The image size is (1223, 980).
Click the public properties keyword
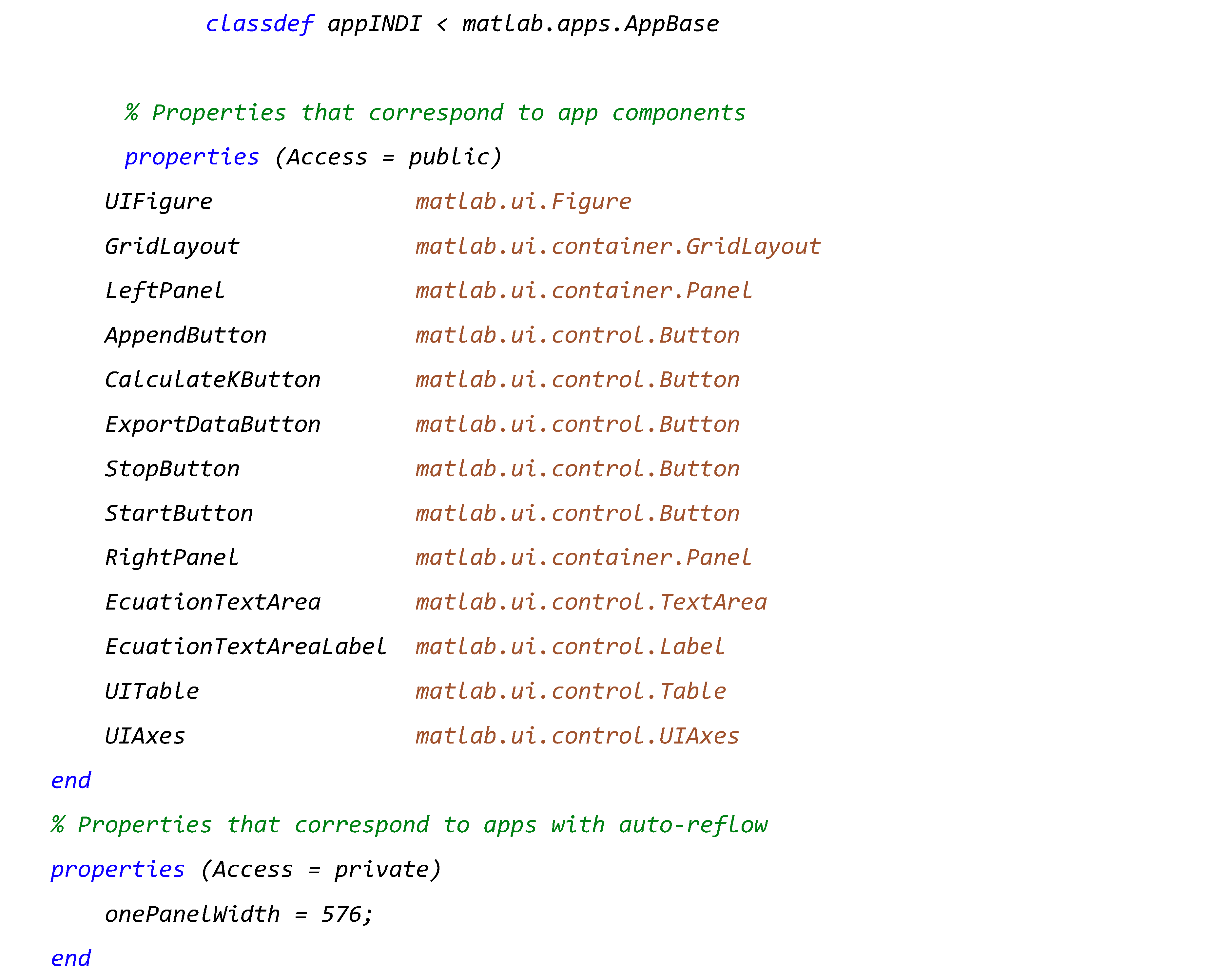point(192,157)
